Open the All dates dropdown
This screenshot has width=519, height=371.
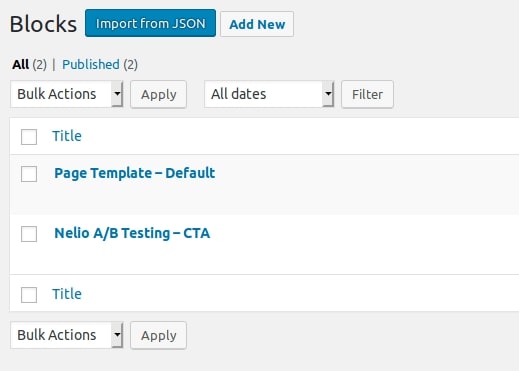point(269,94)
